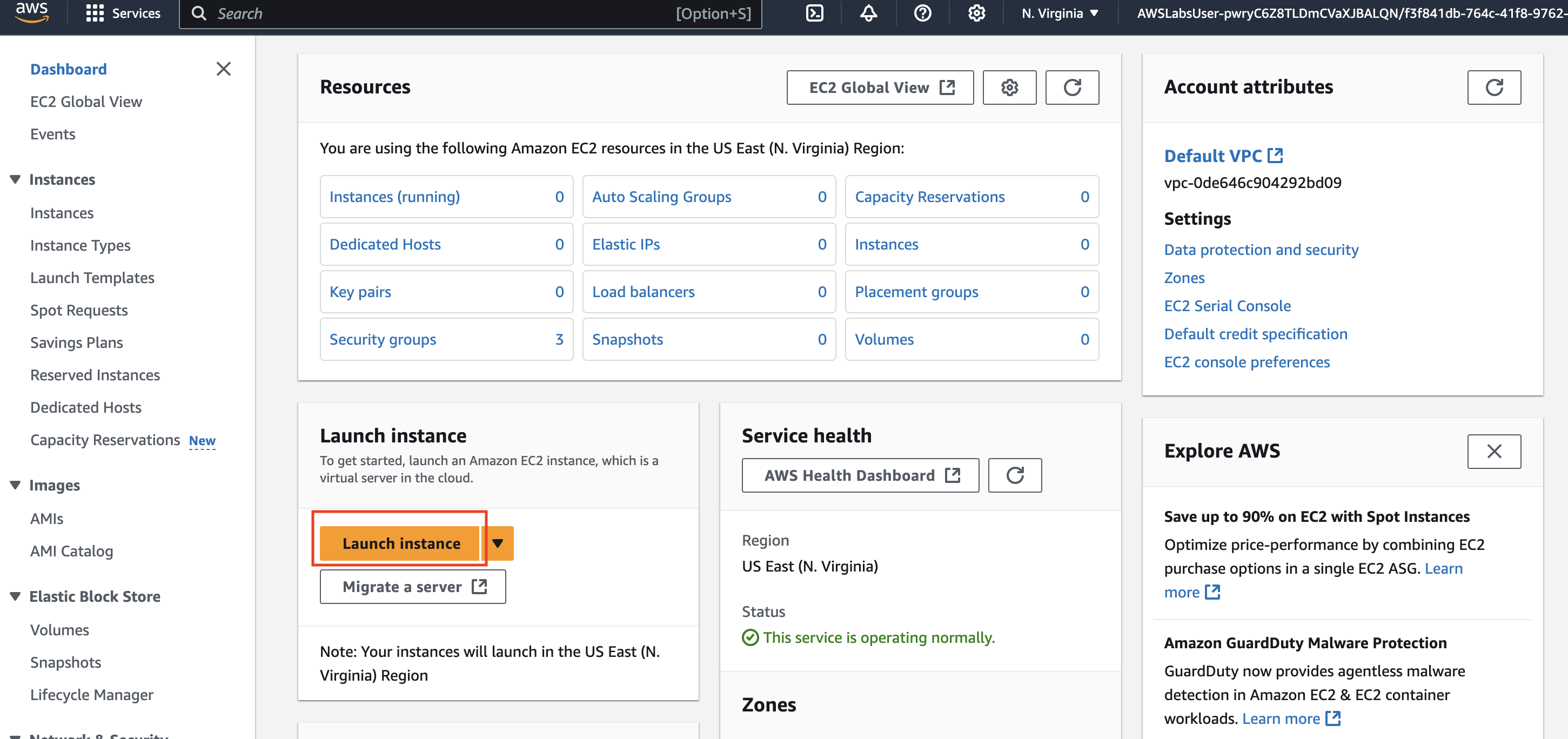Open the N. Virginia region dropdown

(1060, 14)
